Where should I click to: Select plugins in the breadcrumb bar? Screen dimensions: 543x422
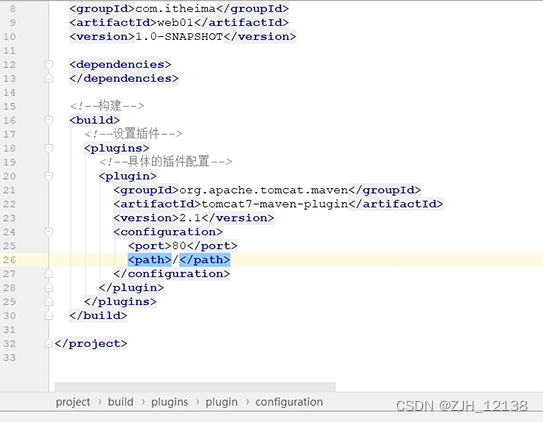point(169,402)
